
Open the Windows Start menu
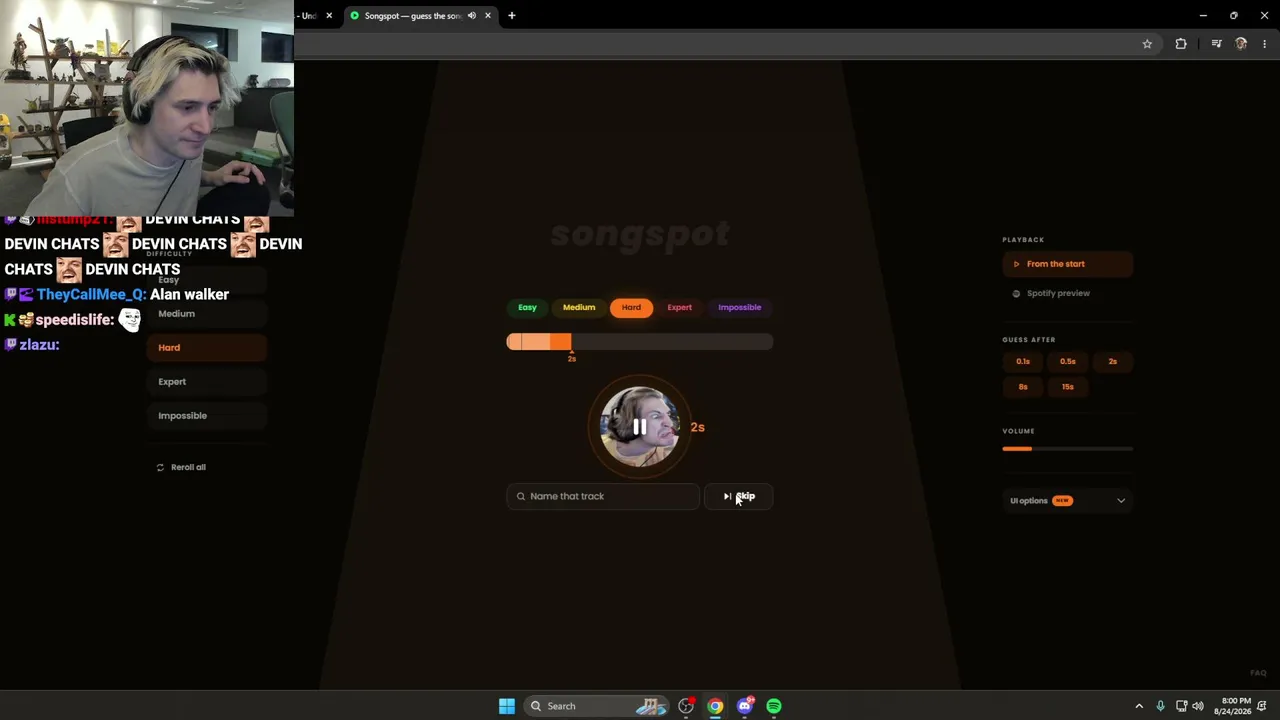tap(507, 706)
